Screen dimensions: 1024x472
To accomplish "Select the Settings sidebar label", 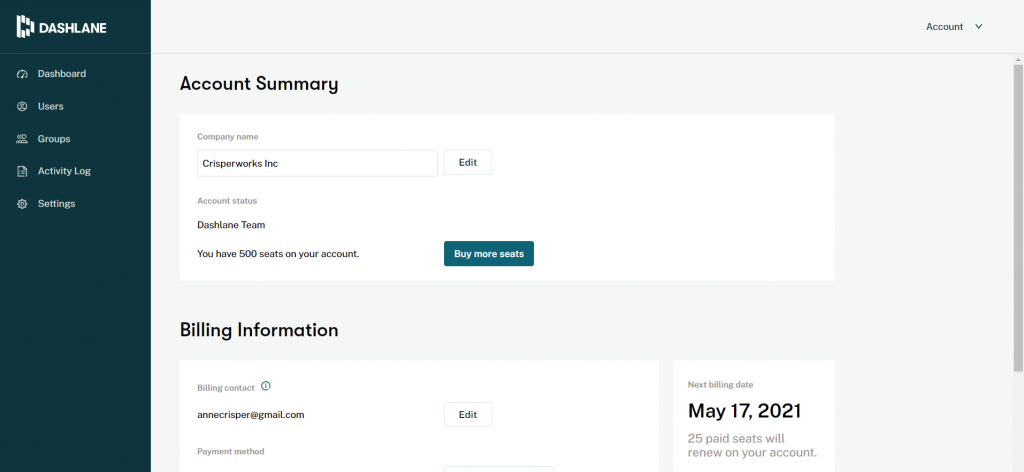I will click(56, 204).
